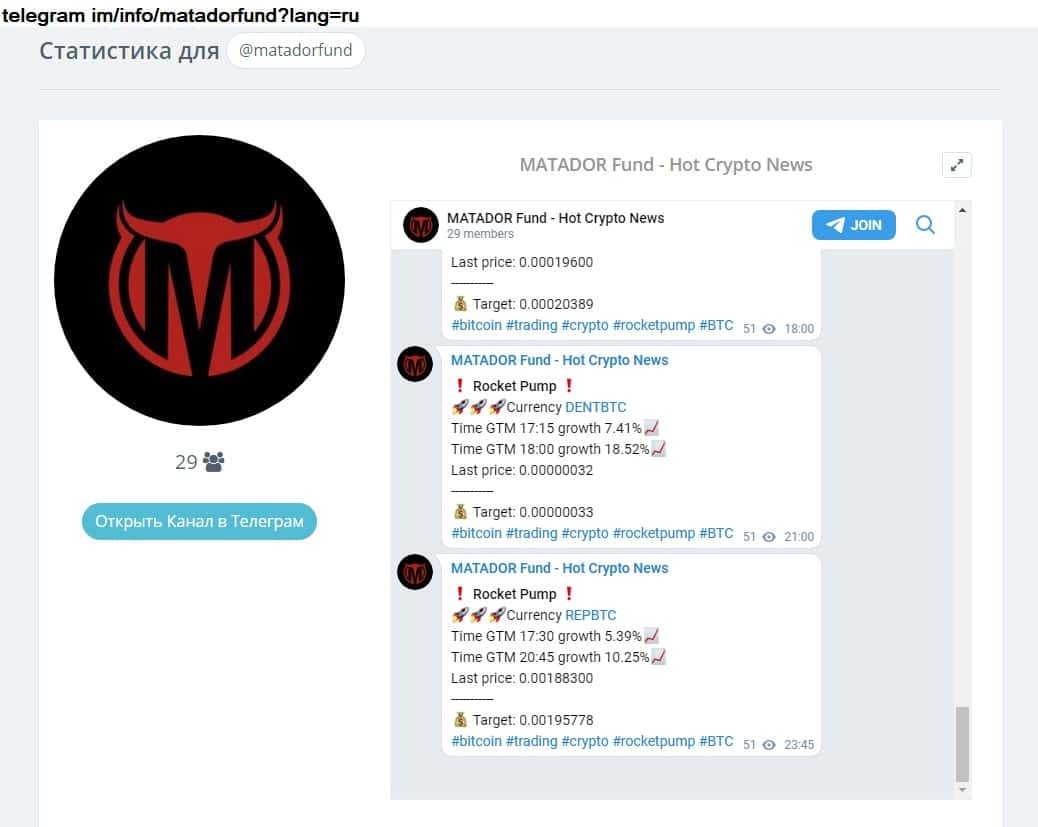Click the scrollbar up arrow in the widget
The image size is (1038, 827).
tap(963, 211)
